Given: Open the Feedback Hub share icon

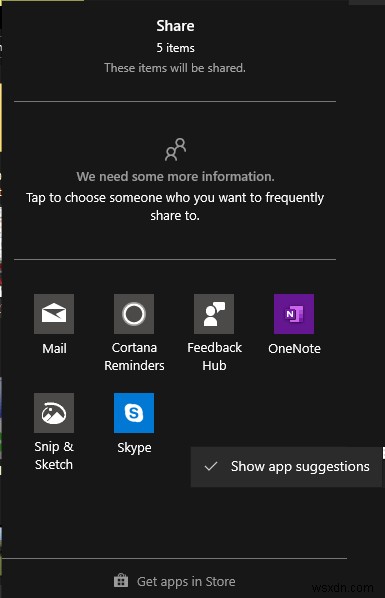Looking at the screenshot, I should pos(214,314).
